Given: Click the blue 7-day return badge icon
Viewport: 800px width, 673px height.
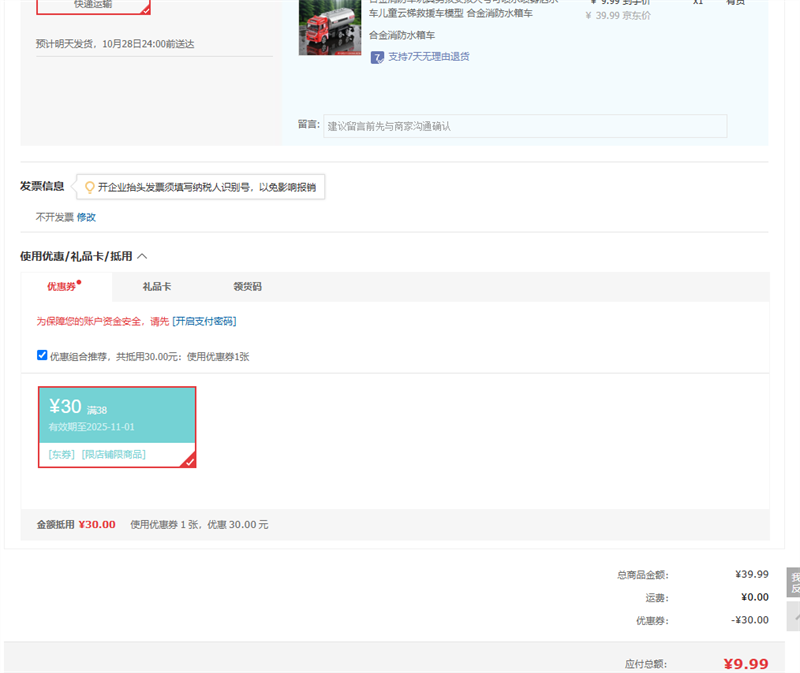Looking at the screenshot, I should [377, 57].
